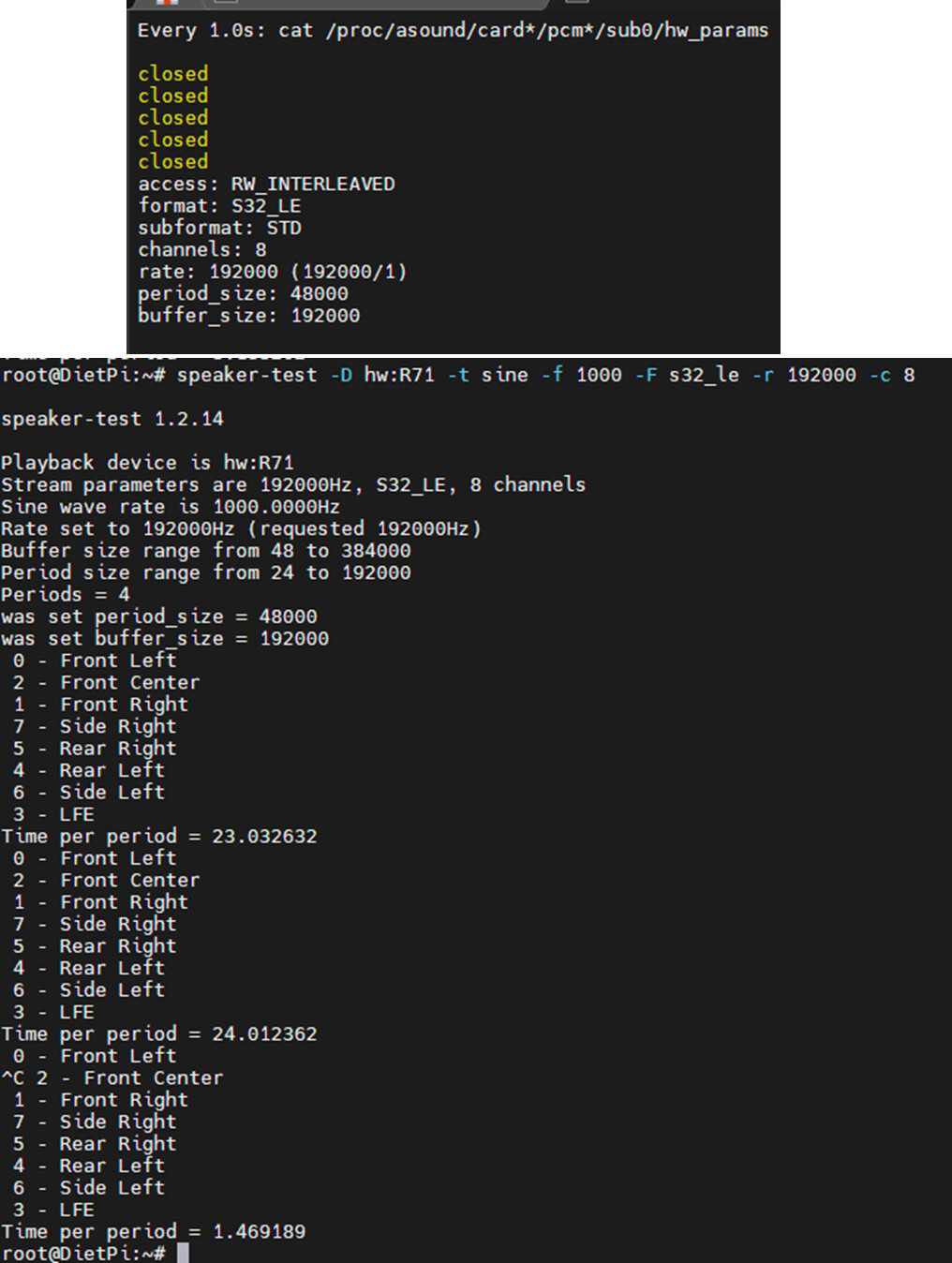Click the 'Stream parameters are 192000Hz' line
This screenshot has width=952, height=1263.
[292, 484]
